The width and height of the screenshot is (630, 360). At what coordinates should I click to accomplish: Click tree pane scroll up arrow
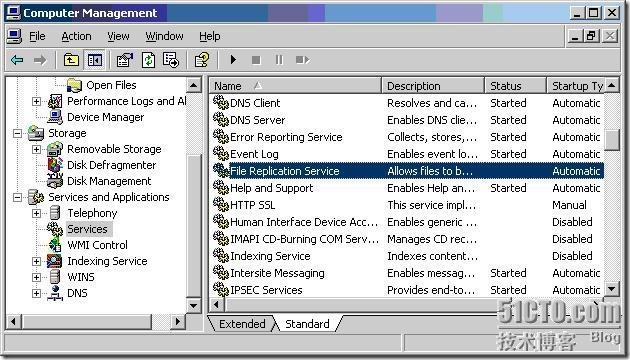point(194,85)
